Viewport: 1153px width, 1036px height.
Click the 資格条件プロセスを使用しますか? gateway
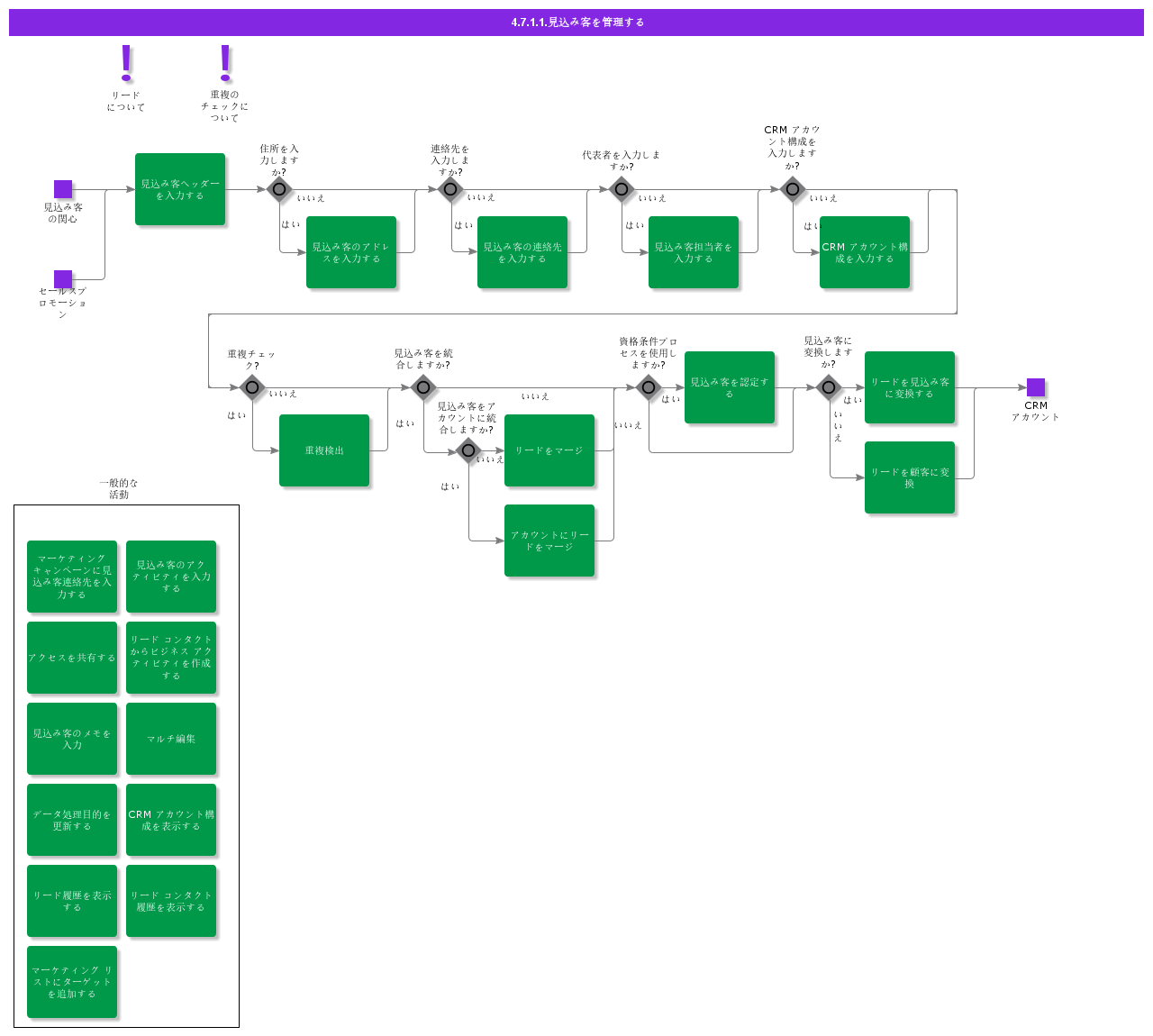click(x=649, y=387)
